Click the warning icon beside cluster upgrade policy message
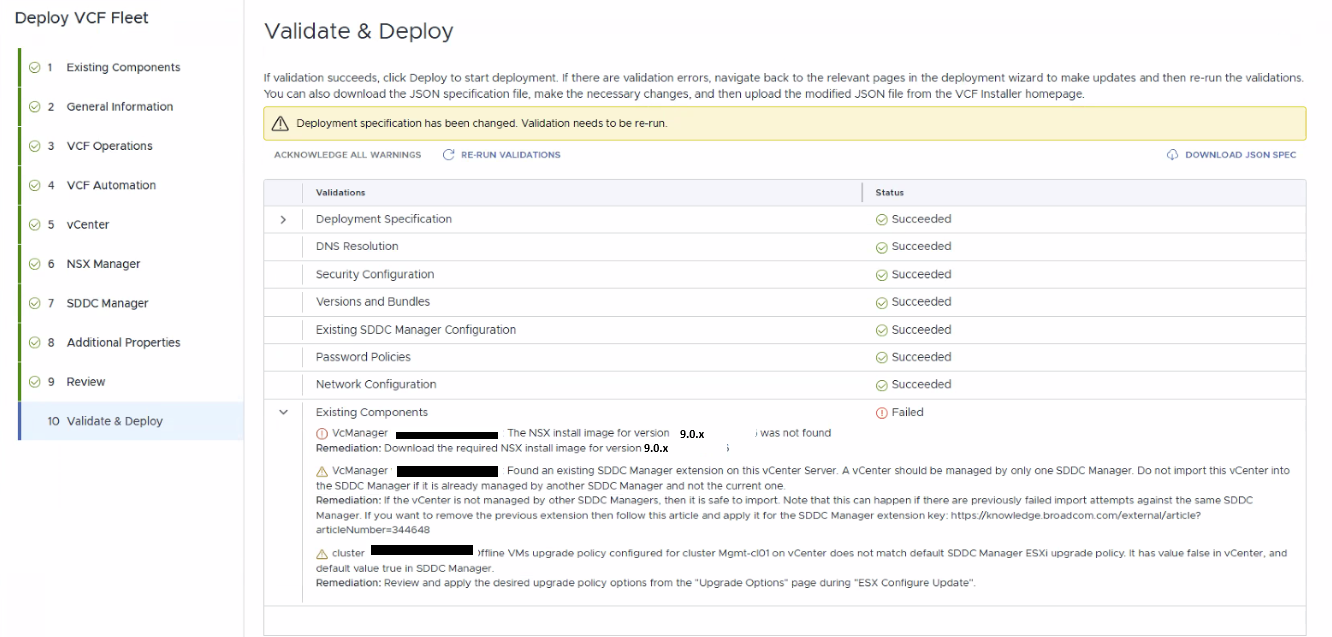This screenshot has height=637, width=1332. click(x=322, y=553)
